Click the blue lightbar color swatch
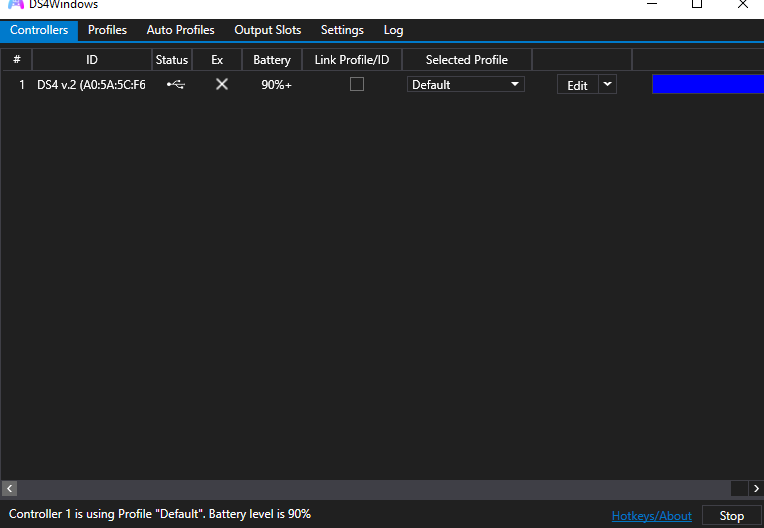The image size is (764, 528). 708,84
